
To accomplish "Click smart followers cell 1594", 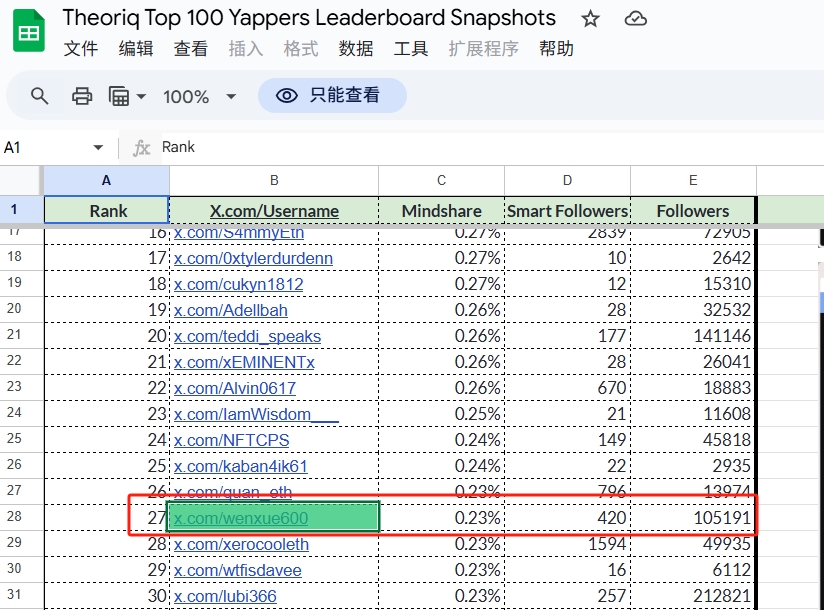I will click(x=567, y=544).
